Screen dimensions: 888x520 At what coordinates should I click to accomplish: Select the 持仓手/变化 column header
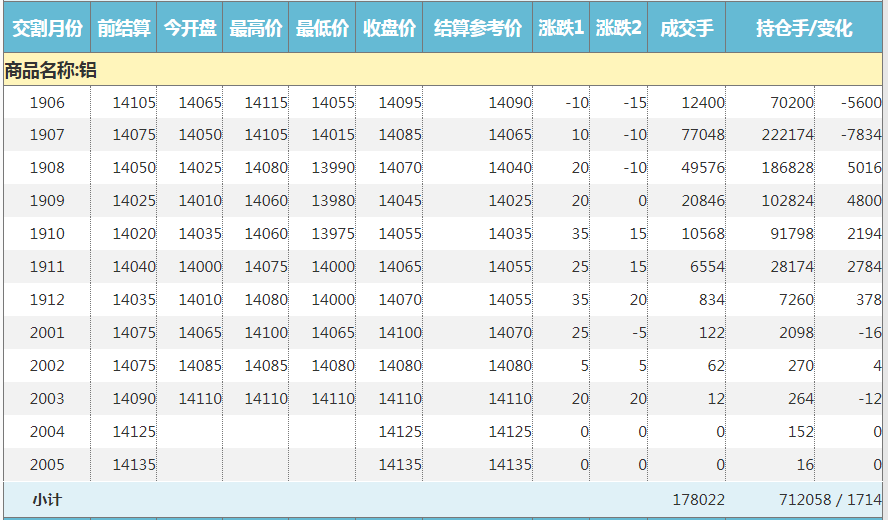pos(804,28)
